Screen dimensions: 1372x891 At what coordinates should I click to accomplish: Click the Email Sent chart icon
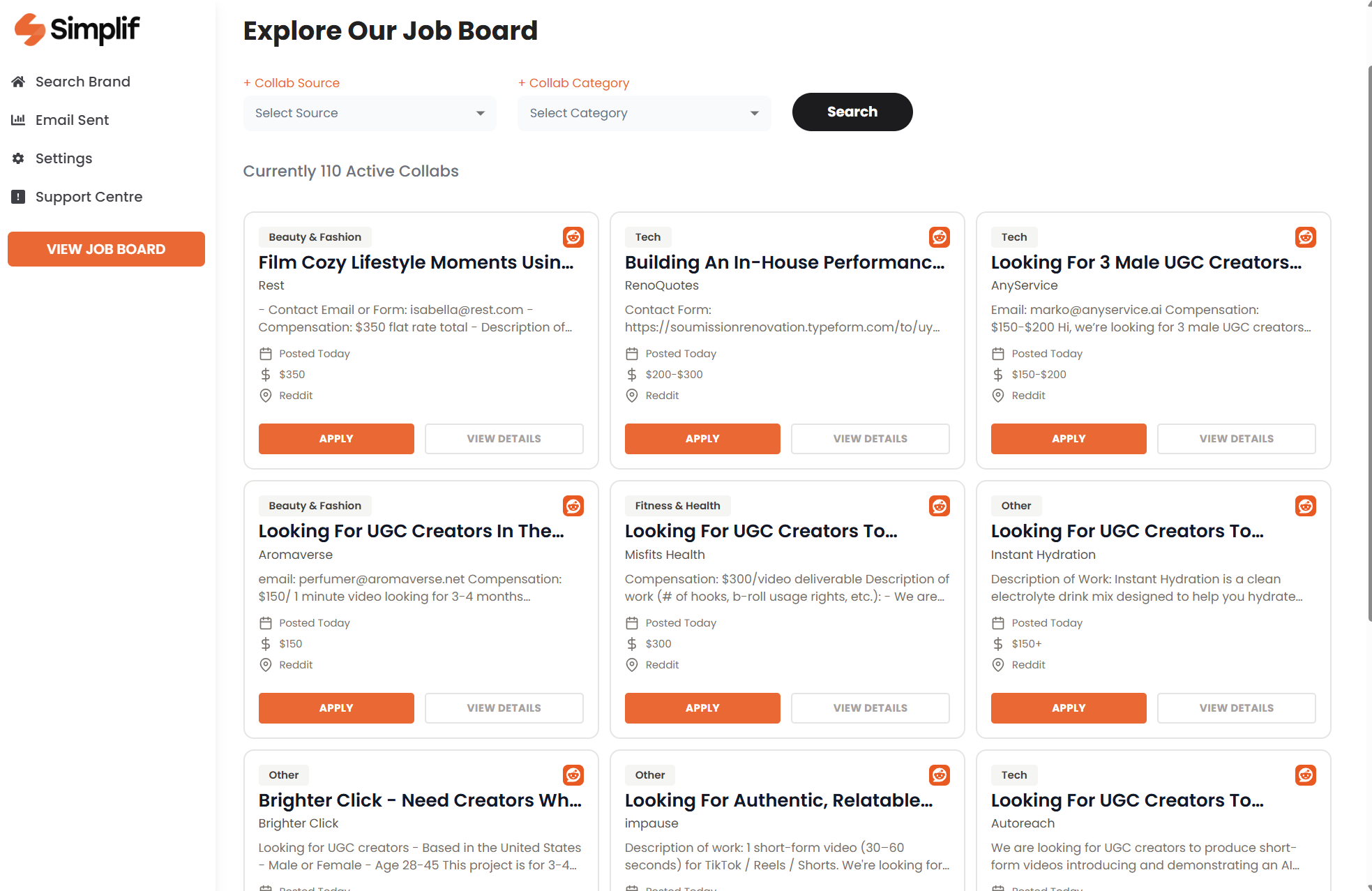18,120
